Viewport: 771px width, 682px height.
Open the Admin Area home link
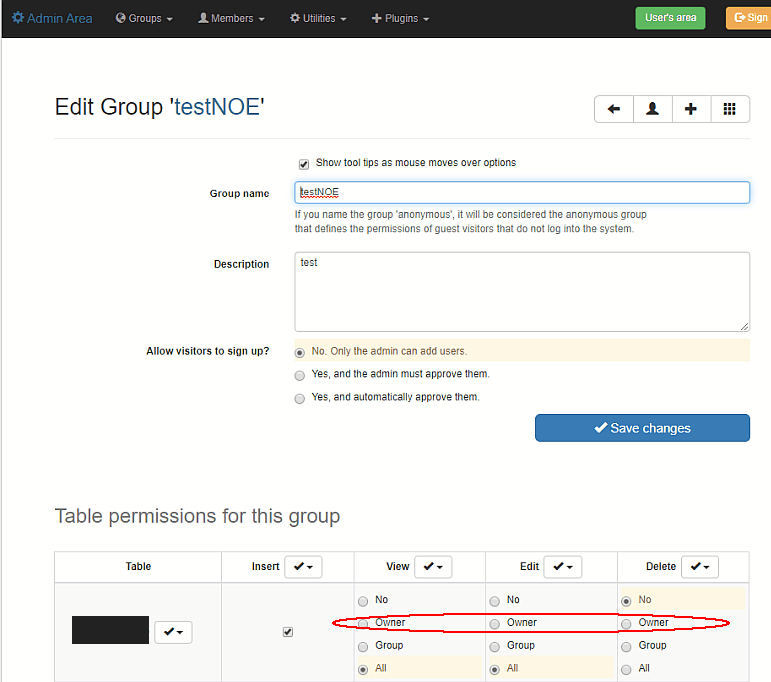click(x=52, y=18)
